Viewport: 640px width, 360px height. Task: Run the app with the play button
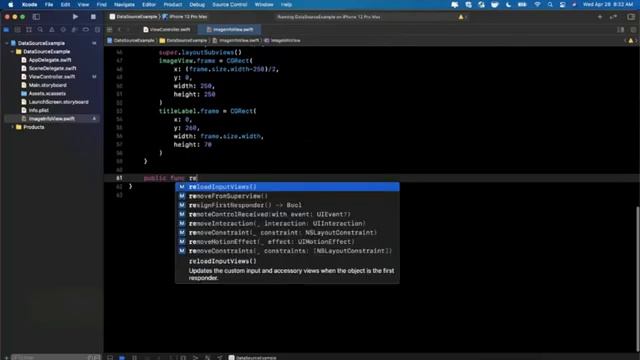click(x=75, y=17)
